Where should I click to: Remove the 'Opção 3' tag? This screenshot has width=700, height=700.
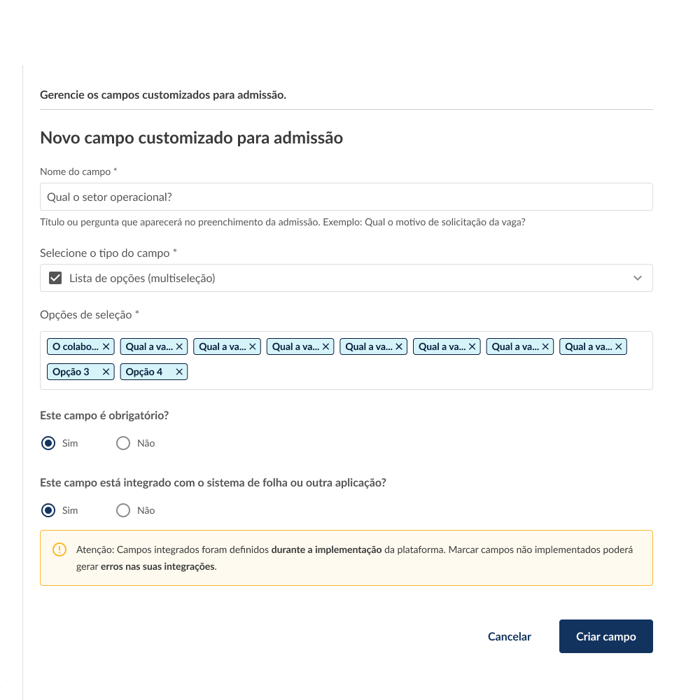pyautogui.click(x=106, y=371)
